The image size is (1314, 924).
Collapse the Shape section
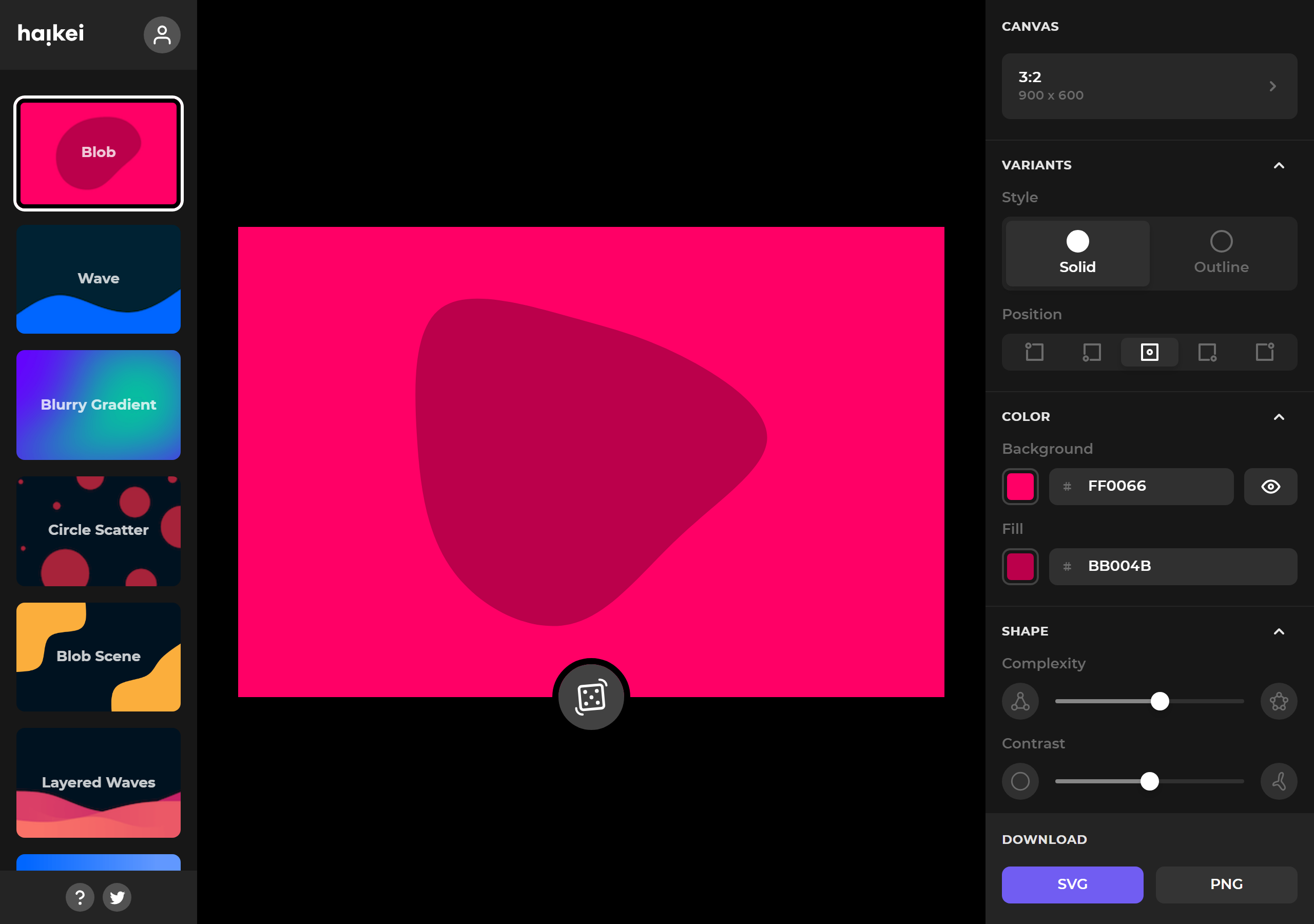pyautogui.click(x=1279, y=631)
